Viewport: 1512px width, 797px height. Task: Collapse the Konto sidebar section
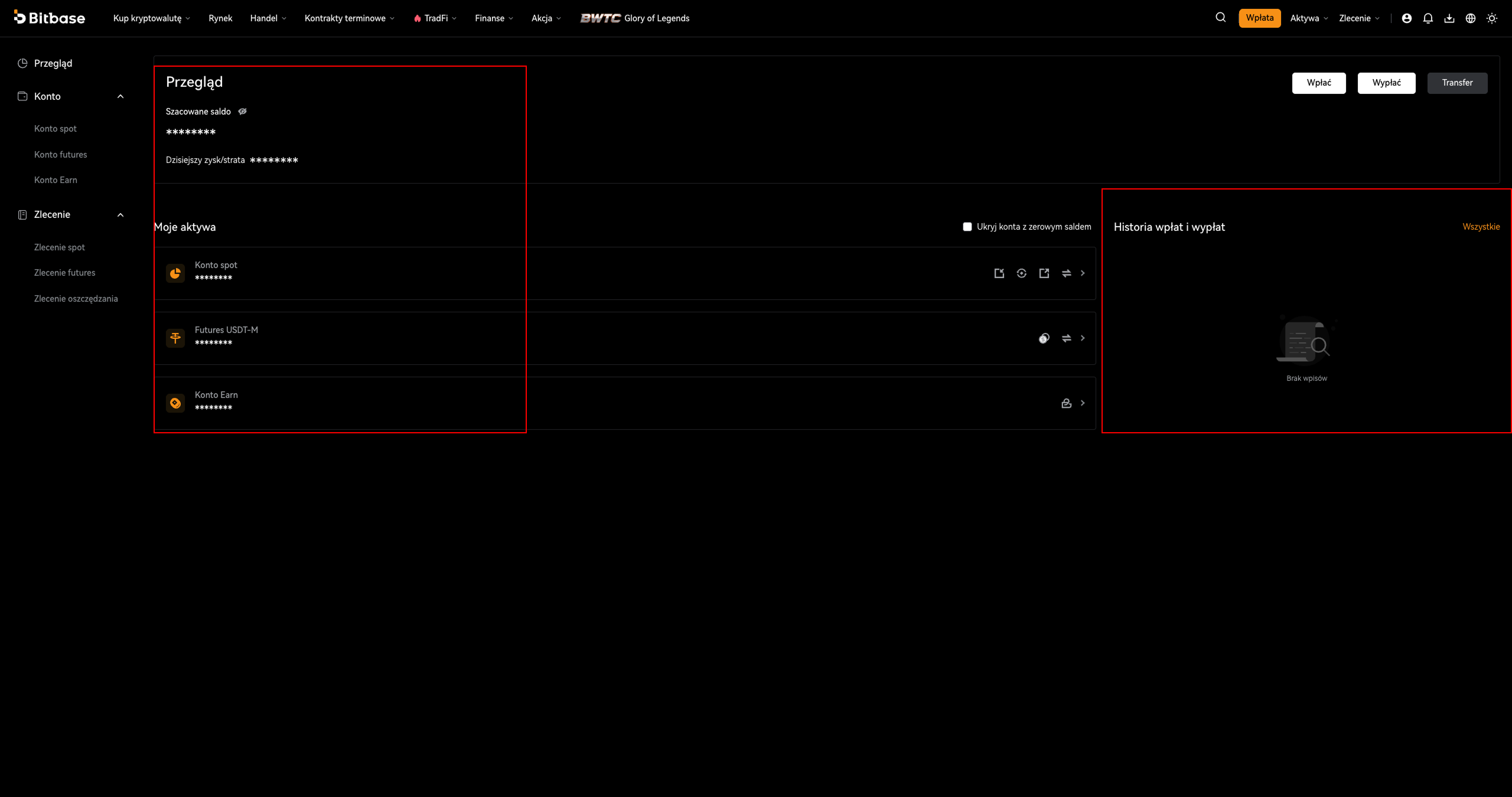(120, 96)
